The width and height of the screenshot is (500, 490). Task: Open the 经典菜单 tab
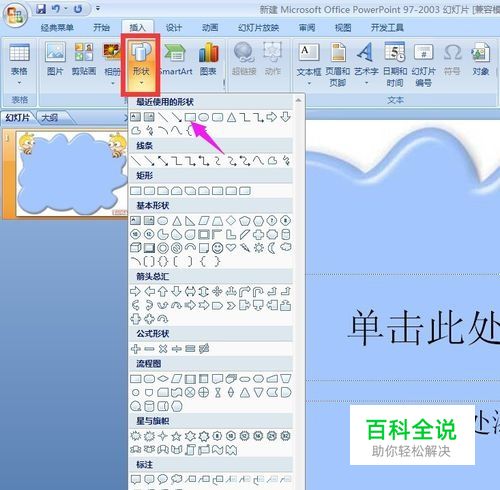57,27
